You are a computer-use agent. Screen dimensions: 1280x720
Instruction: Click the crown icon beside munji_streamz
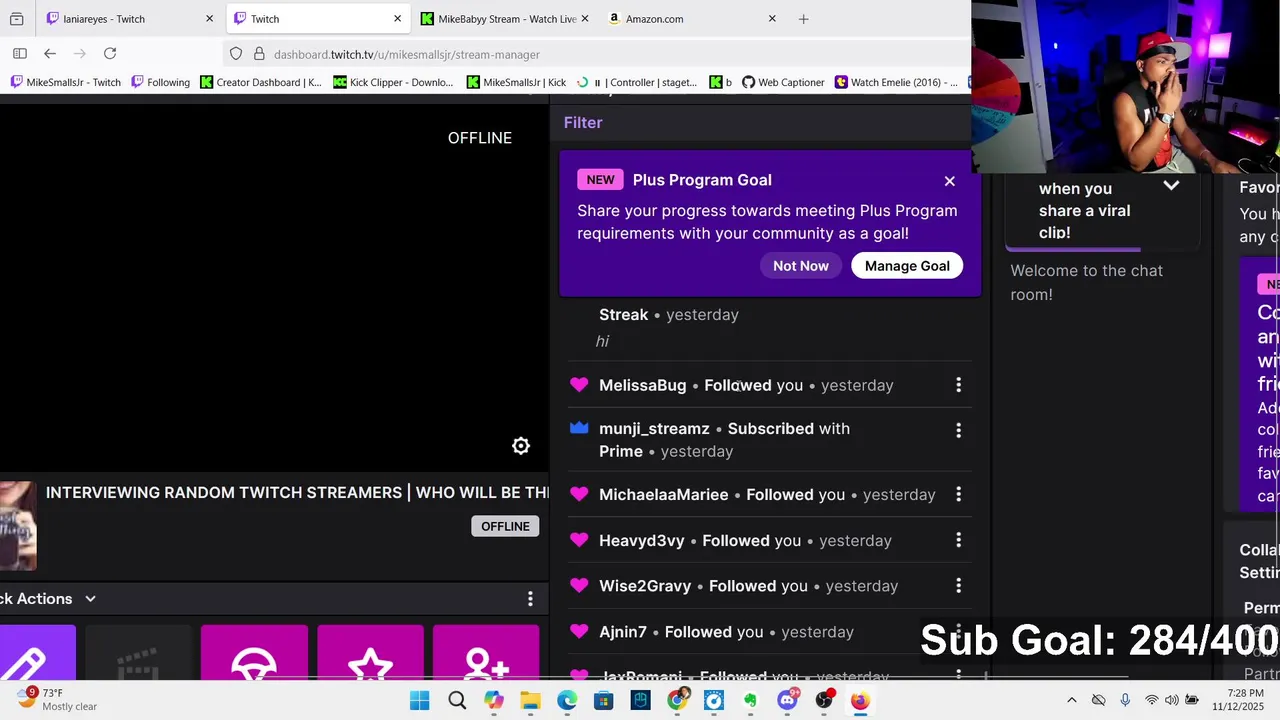coord(579,428)
